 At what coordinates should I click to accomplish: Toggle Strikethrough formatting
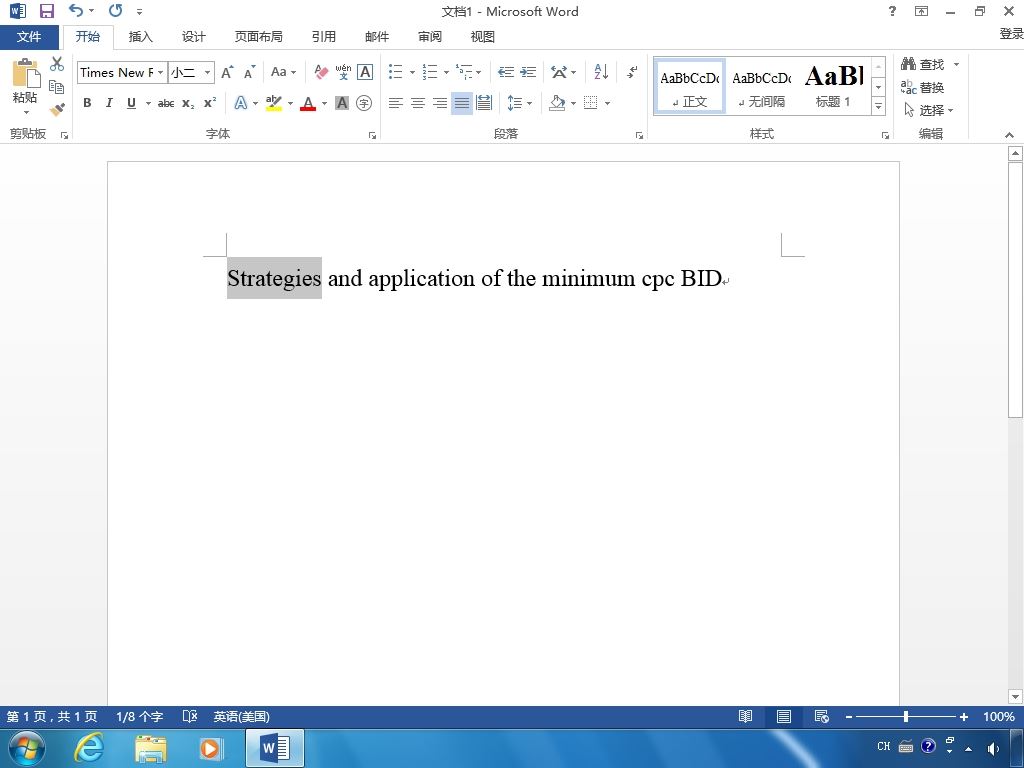coord(166,103)
